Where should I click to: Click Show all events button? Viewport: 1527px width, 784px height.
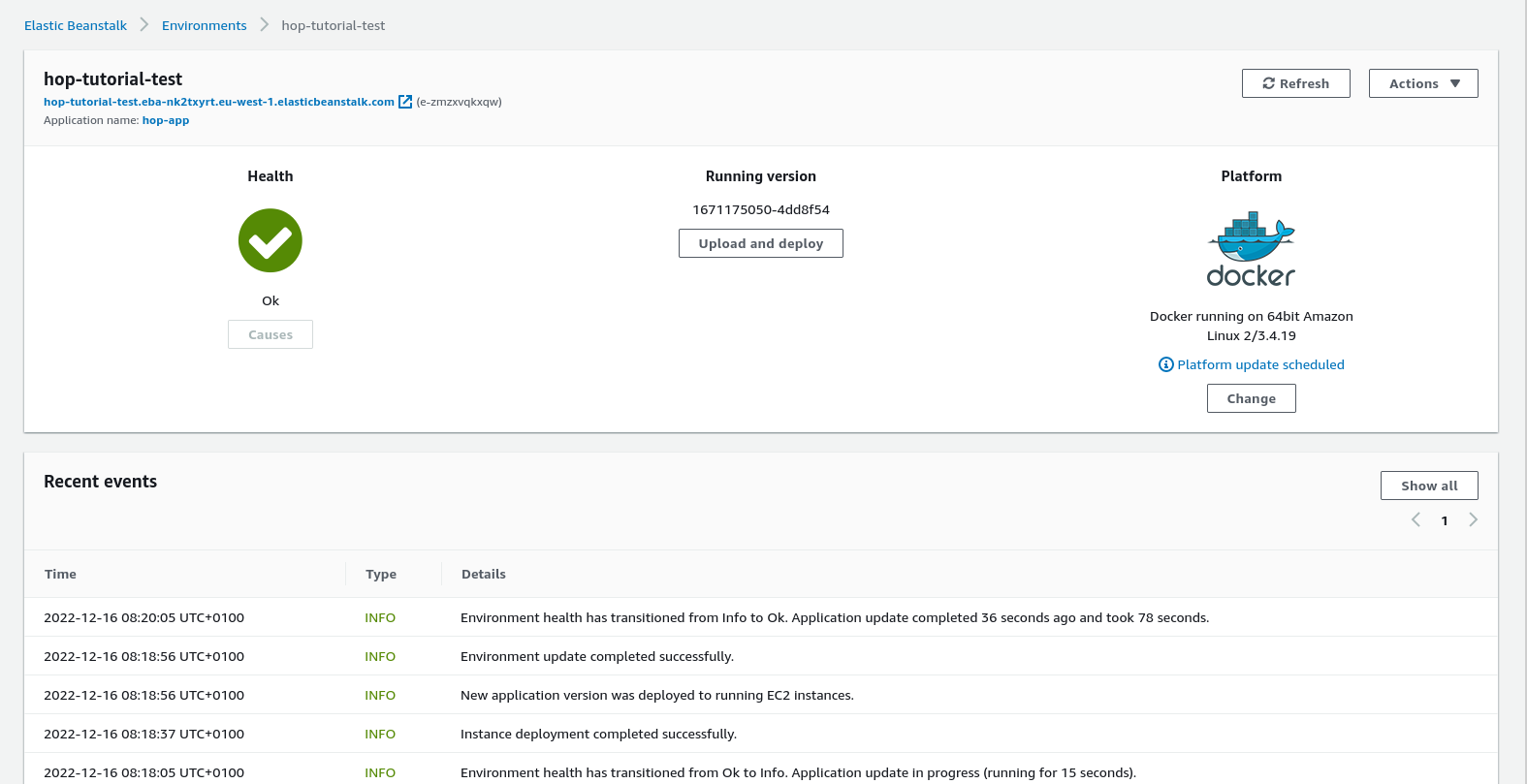pos(1429,486)
